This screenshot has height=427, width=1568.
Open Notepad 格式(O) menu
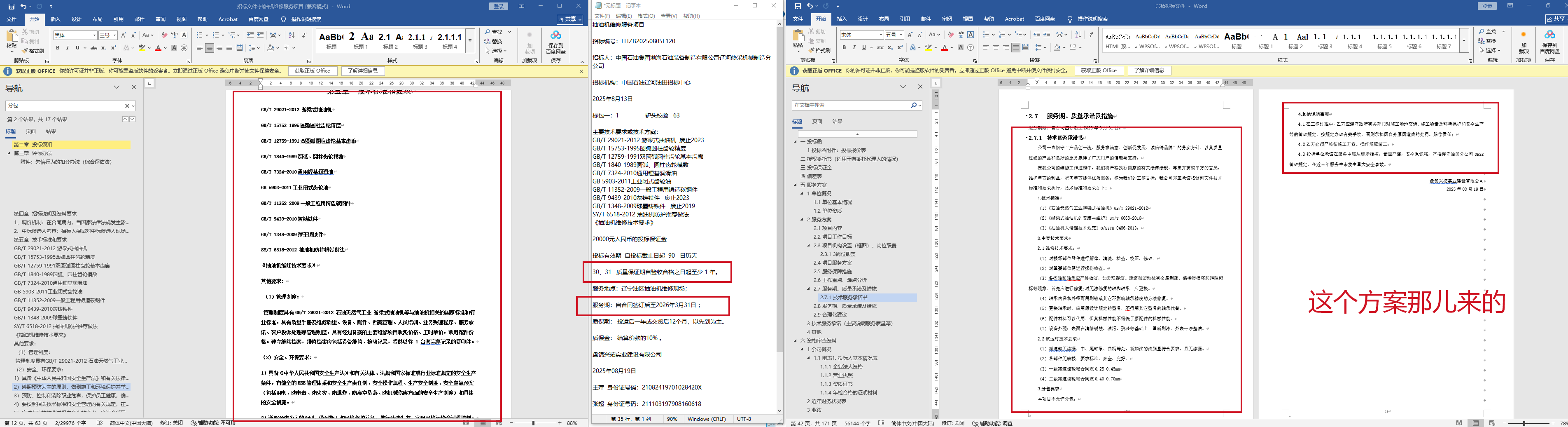click(x=646, y=16)
